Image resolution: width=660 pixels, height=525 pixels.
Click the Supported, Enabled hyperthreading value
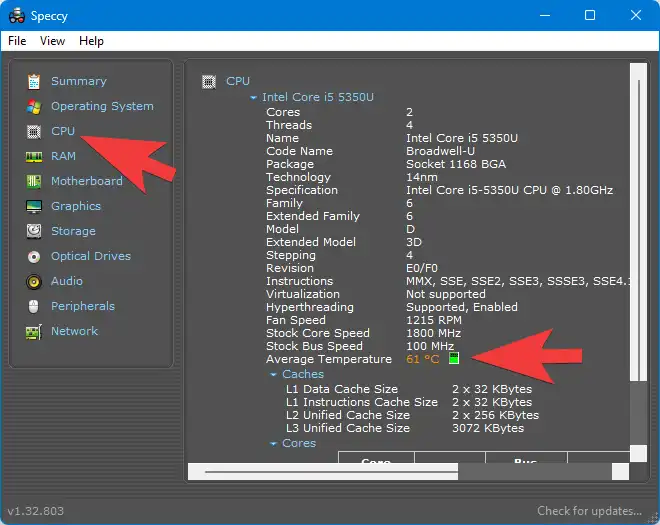(462, 307)
